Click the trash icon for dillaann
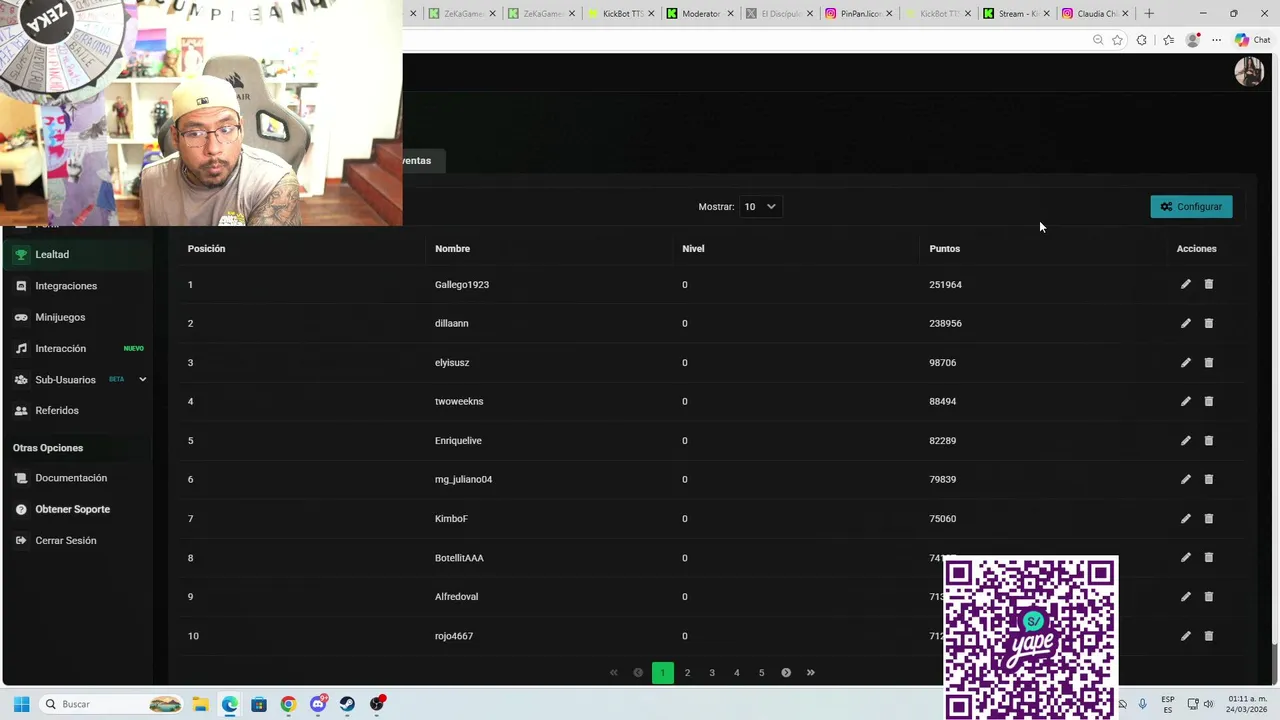 tap(1208, 323)
